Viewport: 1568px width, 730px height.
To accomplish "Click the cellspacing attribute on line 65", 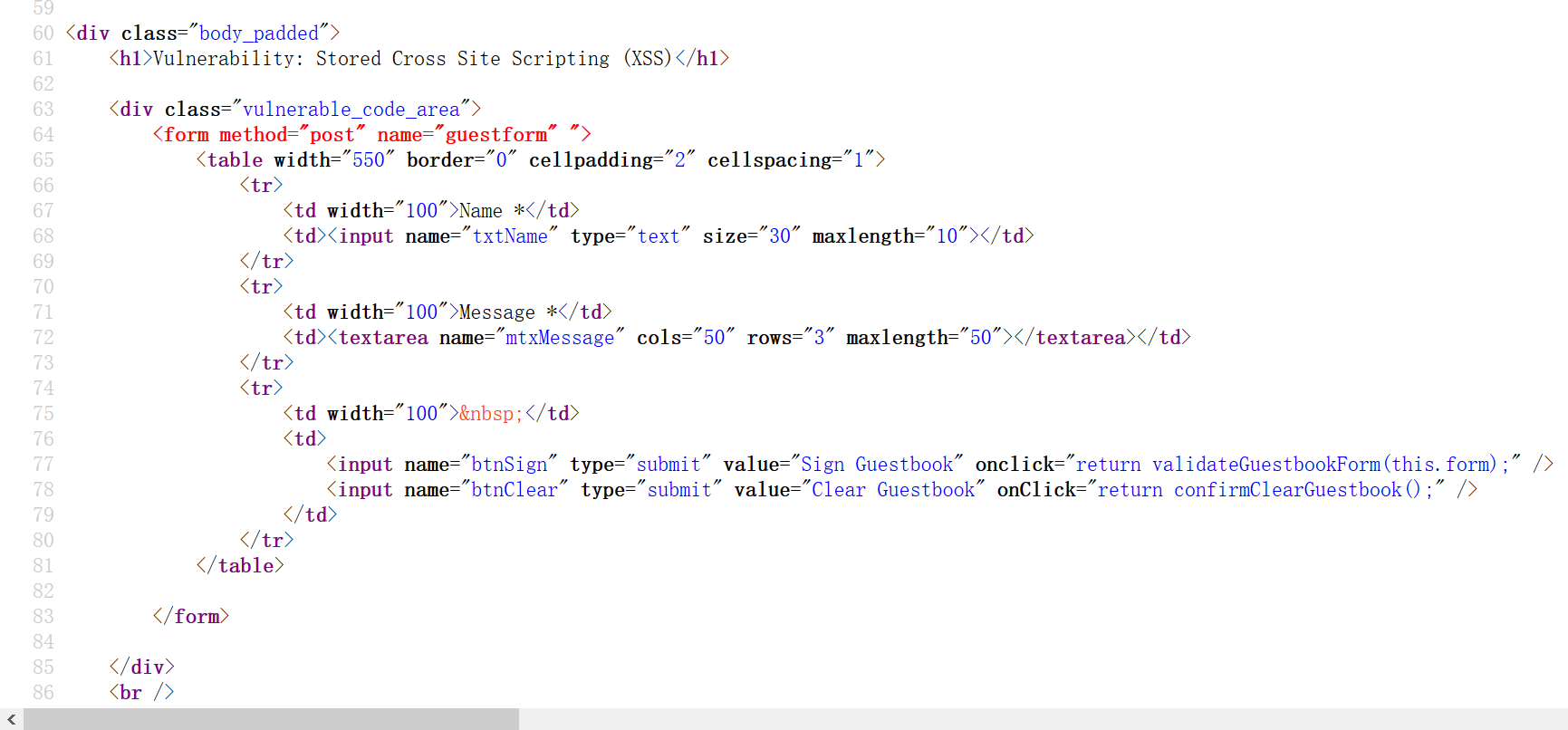I will click(x=790, y=160).
